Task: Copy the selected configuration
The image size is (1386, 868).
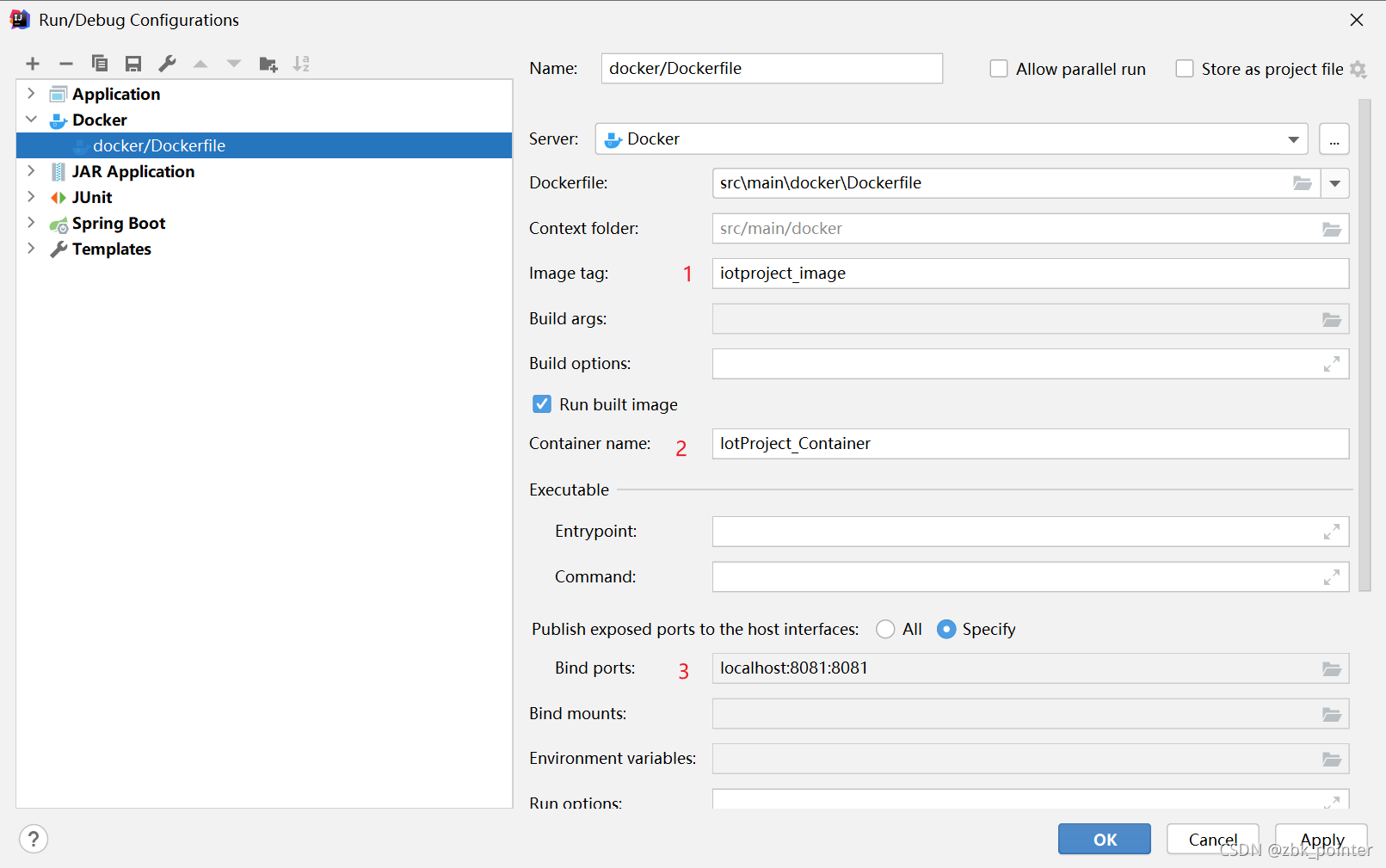Action: 100,64
